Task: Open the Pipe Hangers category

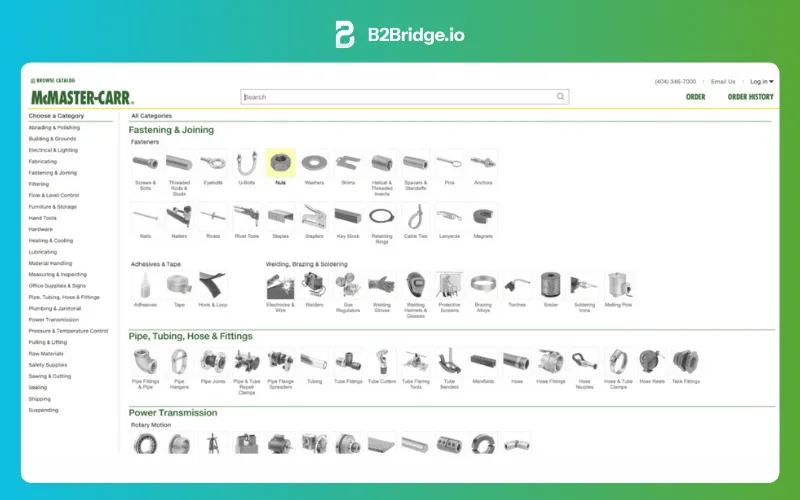Action: 179,362
